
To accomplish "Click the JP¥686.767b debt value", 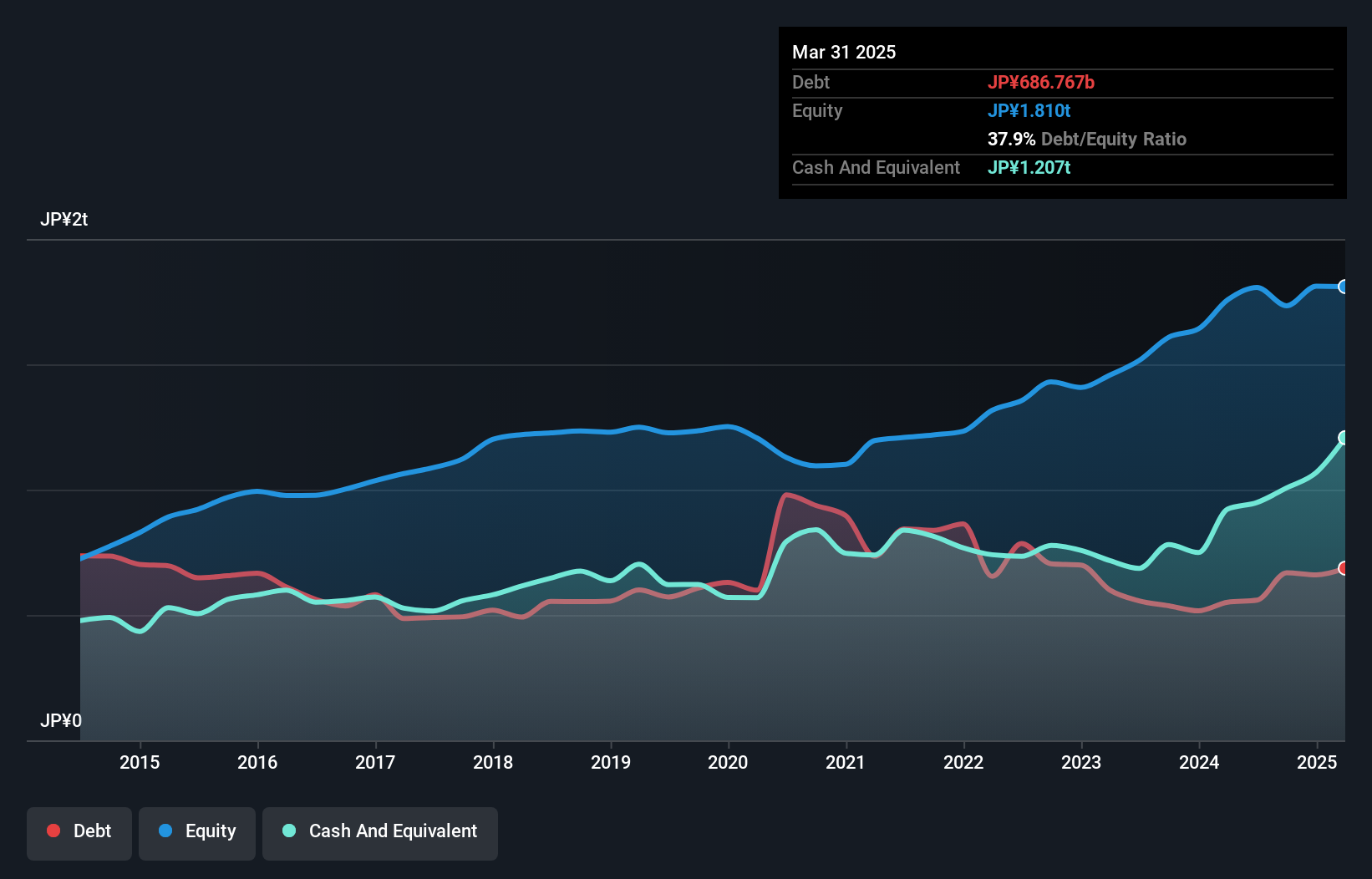I will (x=1041, y=83).
